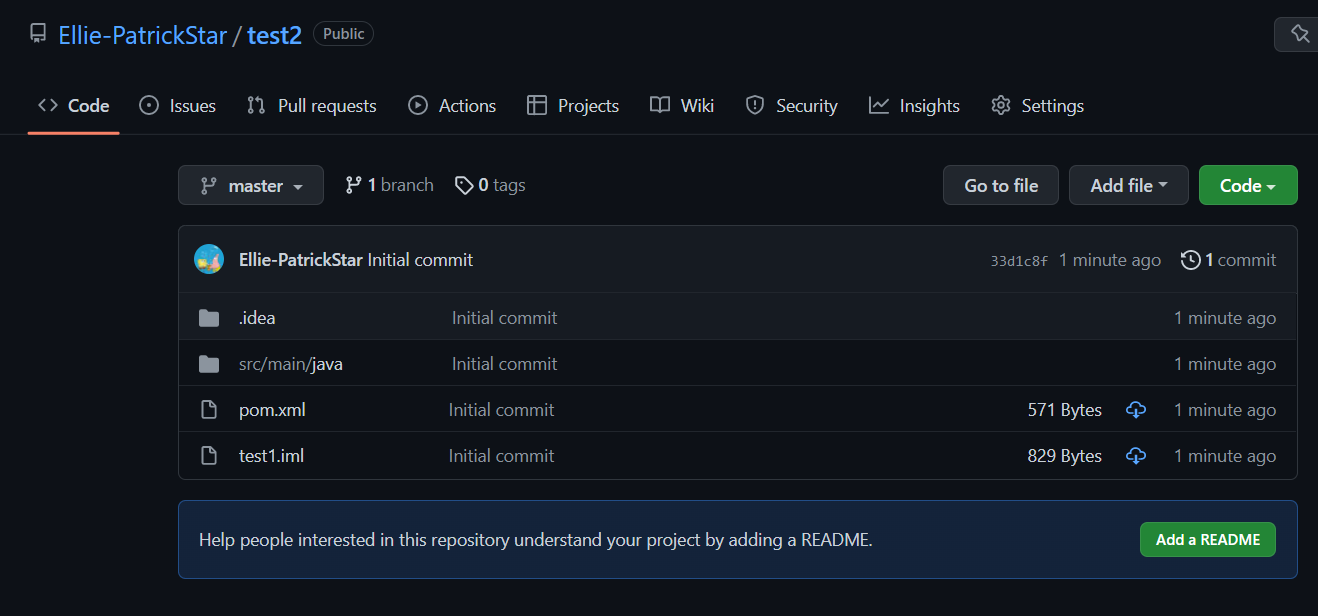The width and height of the screenshot is (1318, 616).
Task: Open the .idea folder
Action: [257, 318]
